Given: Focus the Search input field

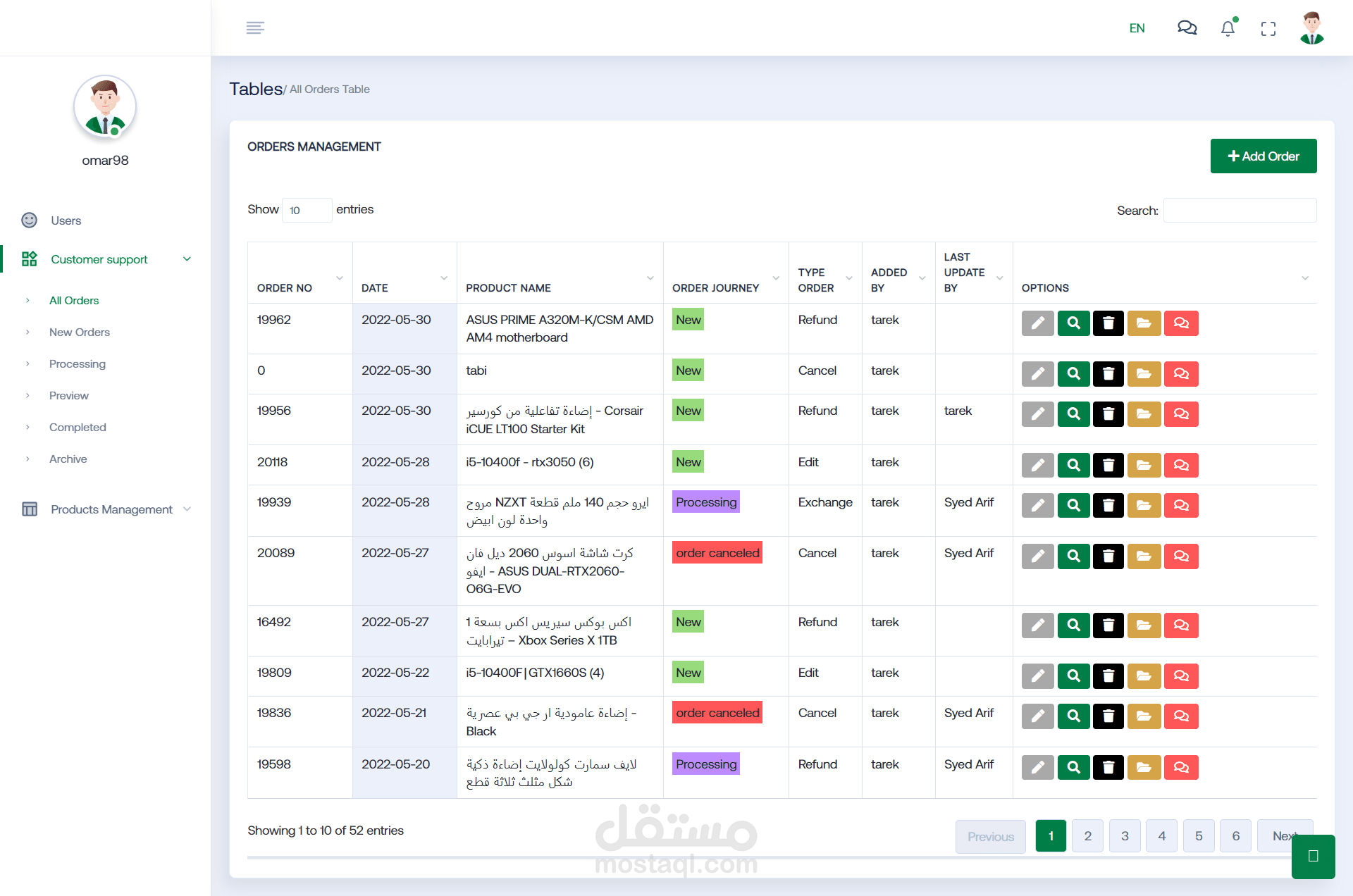Looking at the screenshot, I should [1240, 211].
